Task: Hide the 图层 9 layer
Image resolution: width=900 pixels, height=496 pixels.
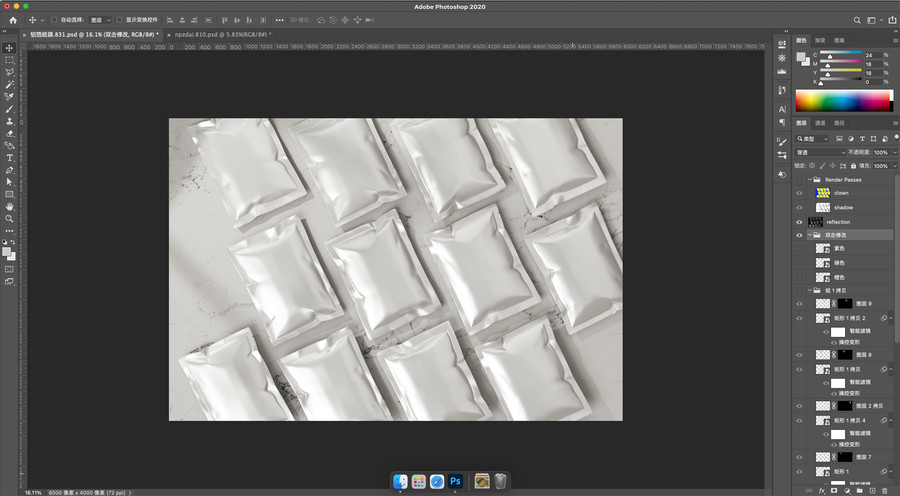Action: tap(799, 304)
